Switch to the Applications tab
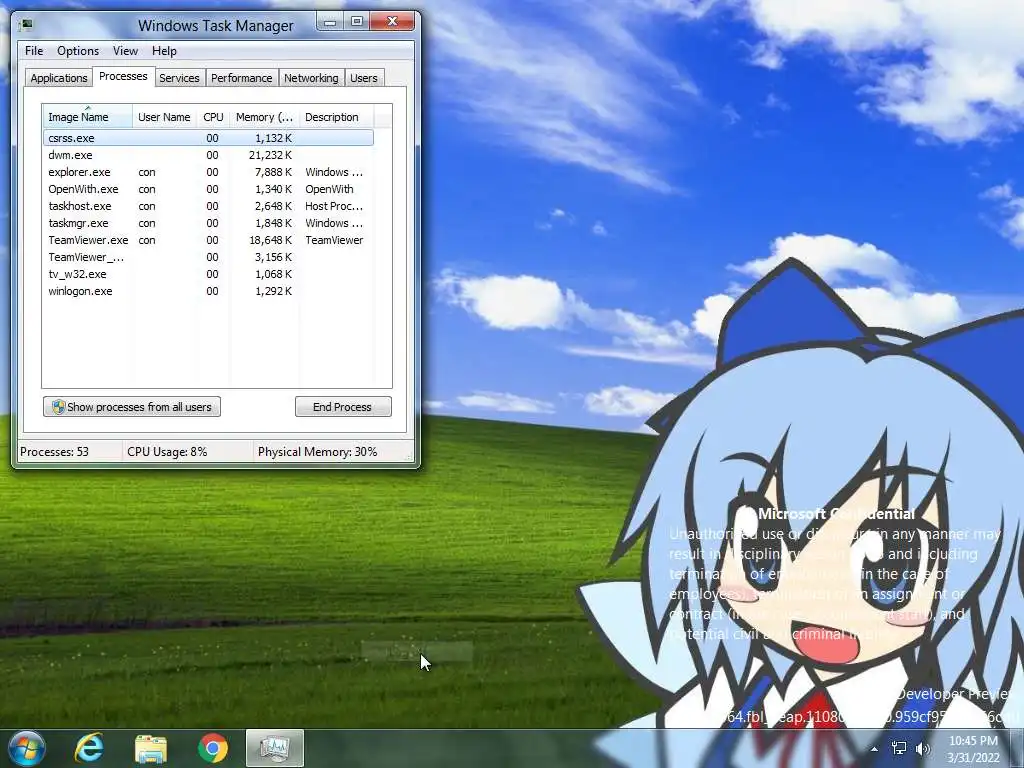 (58, 78)
